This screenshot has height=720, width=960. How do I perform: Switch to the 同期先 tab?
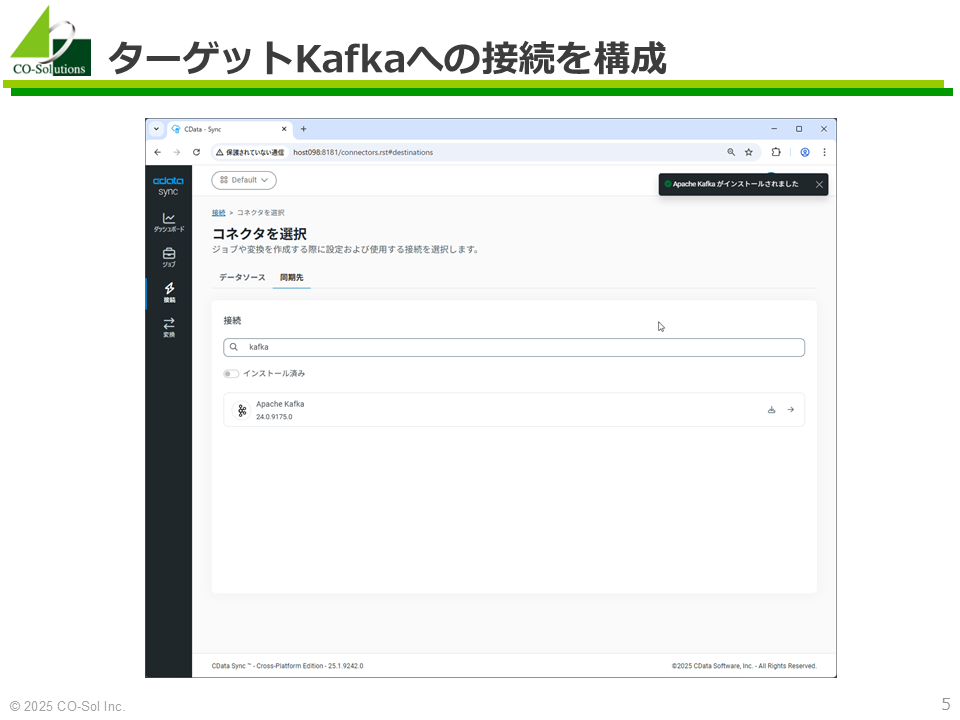[x=291, y=277]
